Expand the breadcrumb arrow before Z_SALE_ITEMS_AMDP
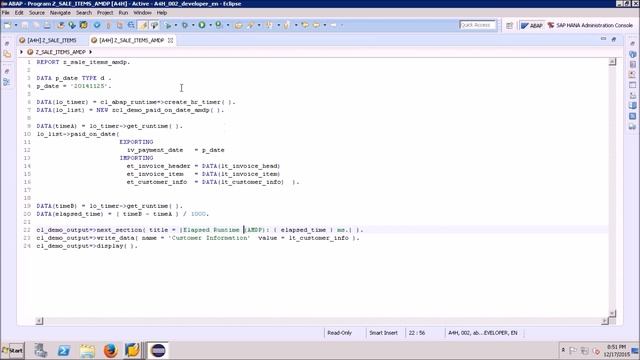The image size is (640, 360). [21, 52]
